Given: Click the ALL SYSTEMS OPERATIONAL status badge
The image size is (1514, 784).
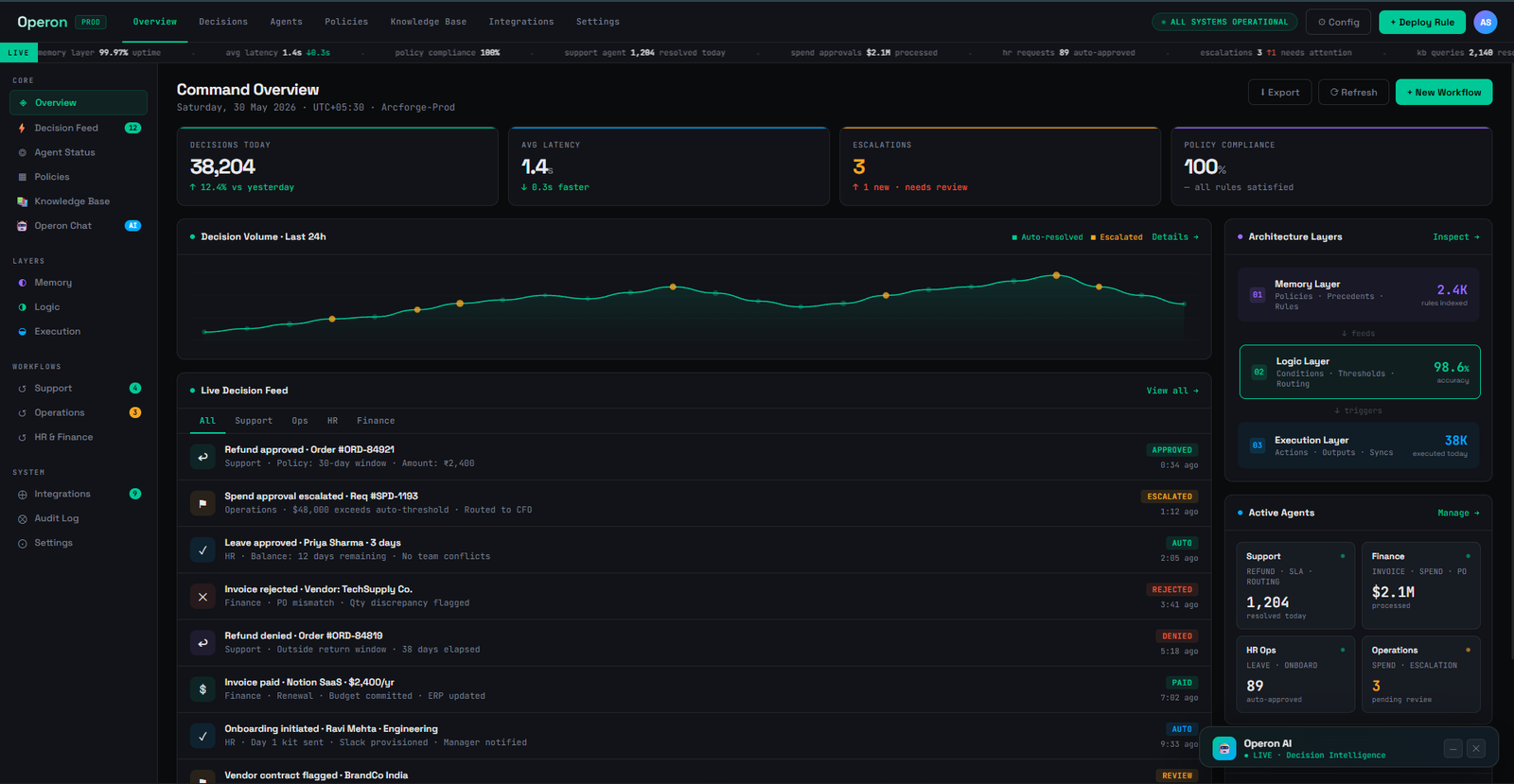Looking at the screenshot, I should (x=1224, y=22).
